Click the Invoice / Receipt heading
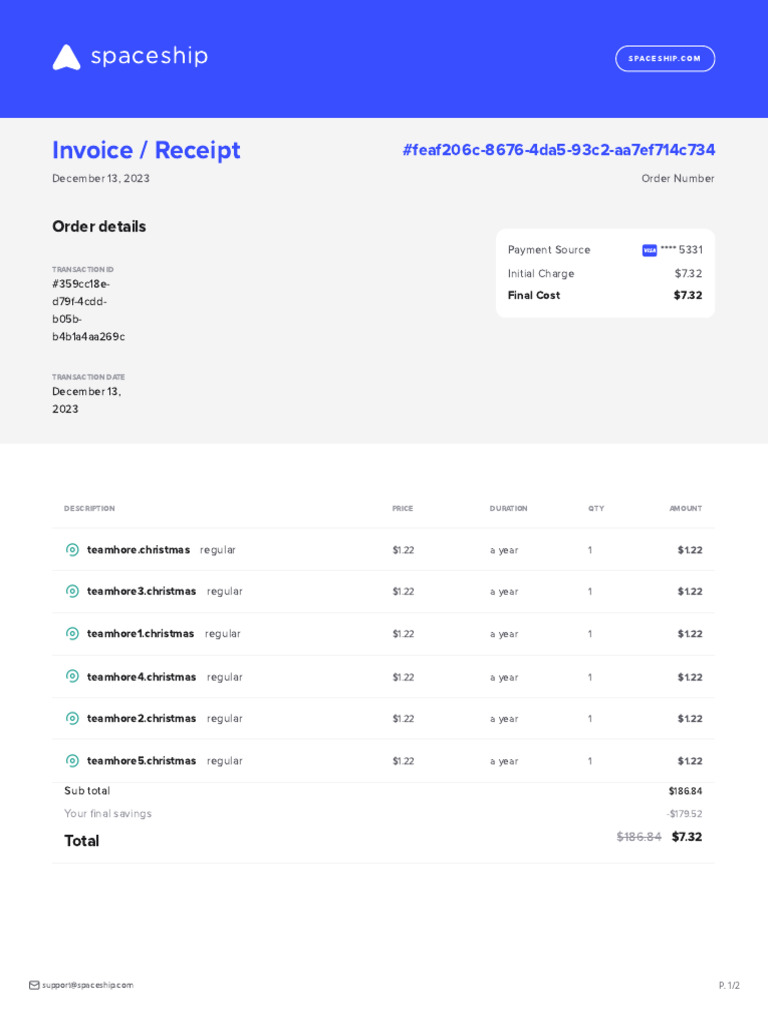The height and width of the screenshot is (1024, 768). point(146,150)
